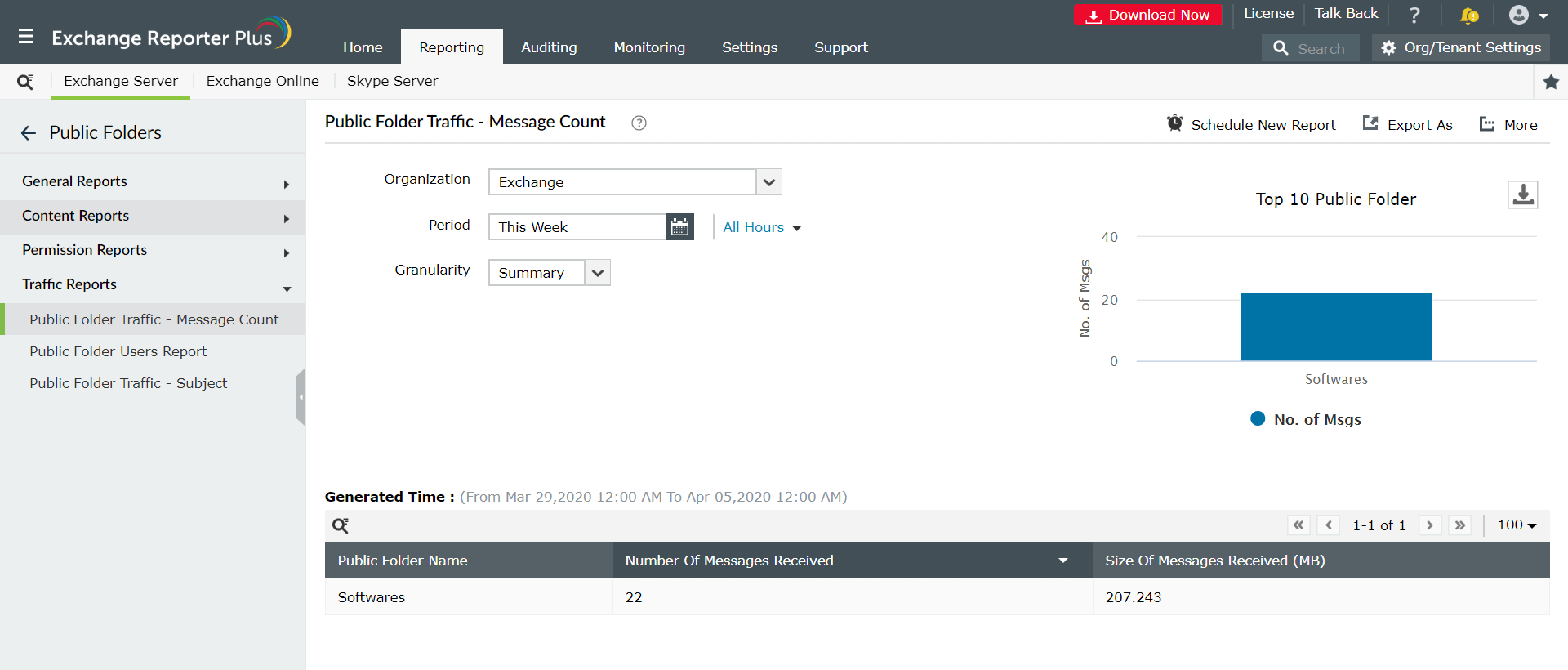Go to the first page of results
Image resolution: width=1568 pixels, height=670 pixels.
click(x=1298, y=525)
